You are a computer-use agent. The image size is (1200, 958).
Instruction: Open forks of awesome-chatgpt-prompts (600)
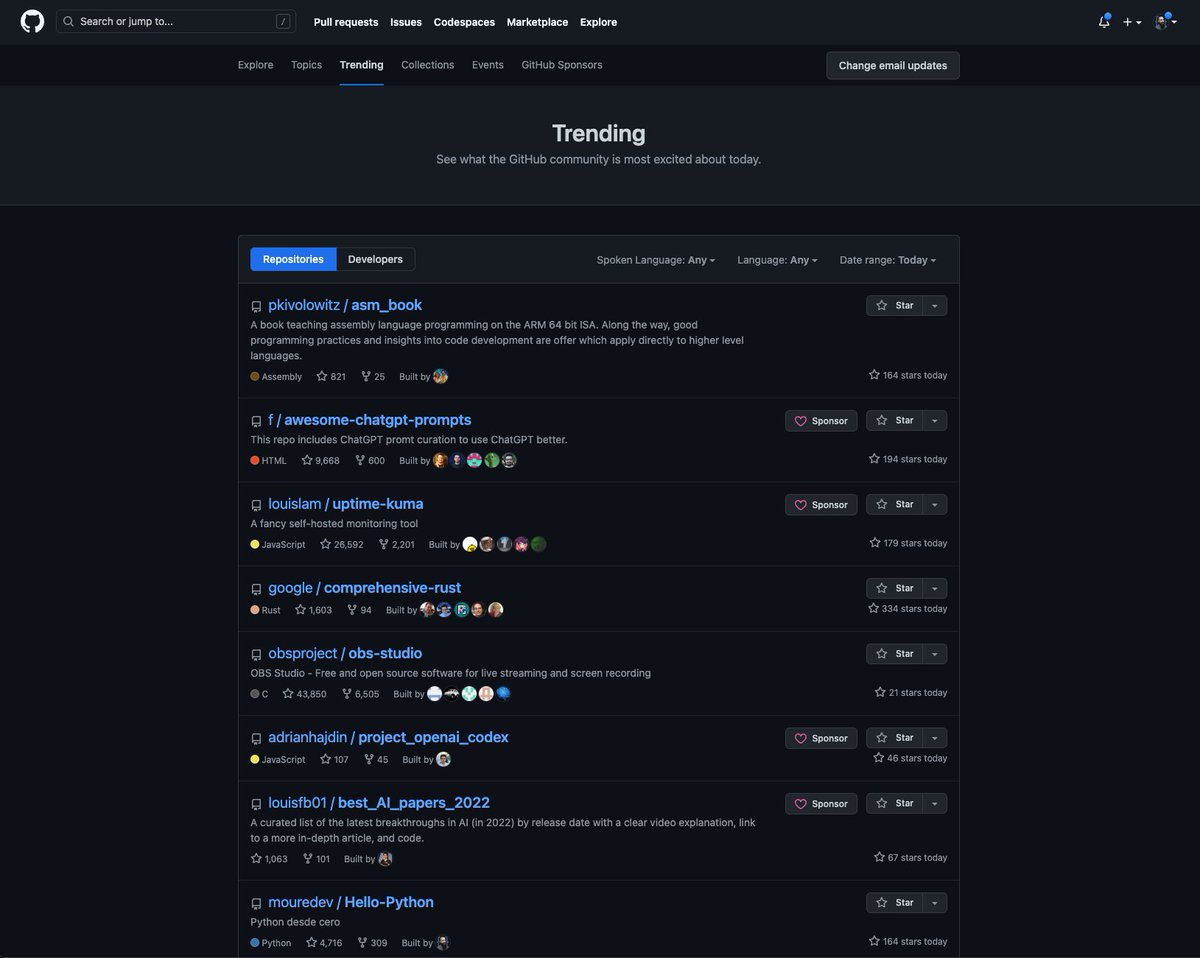[370, 461]
